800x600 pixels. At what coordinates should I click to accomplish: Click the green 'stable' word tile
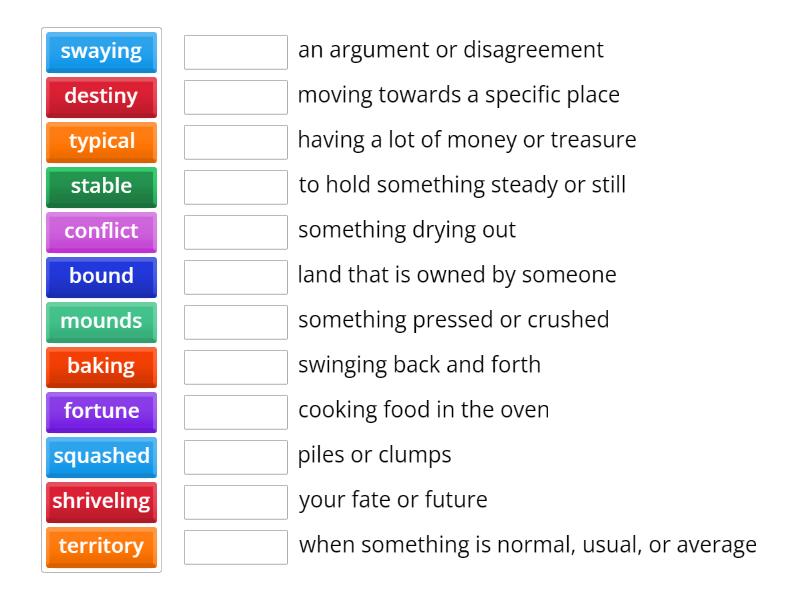101,187
